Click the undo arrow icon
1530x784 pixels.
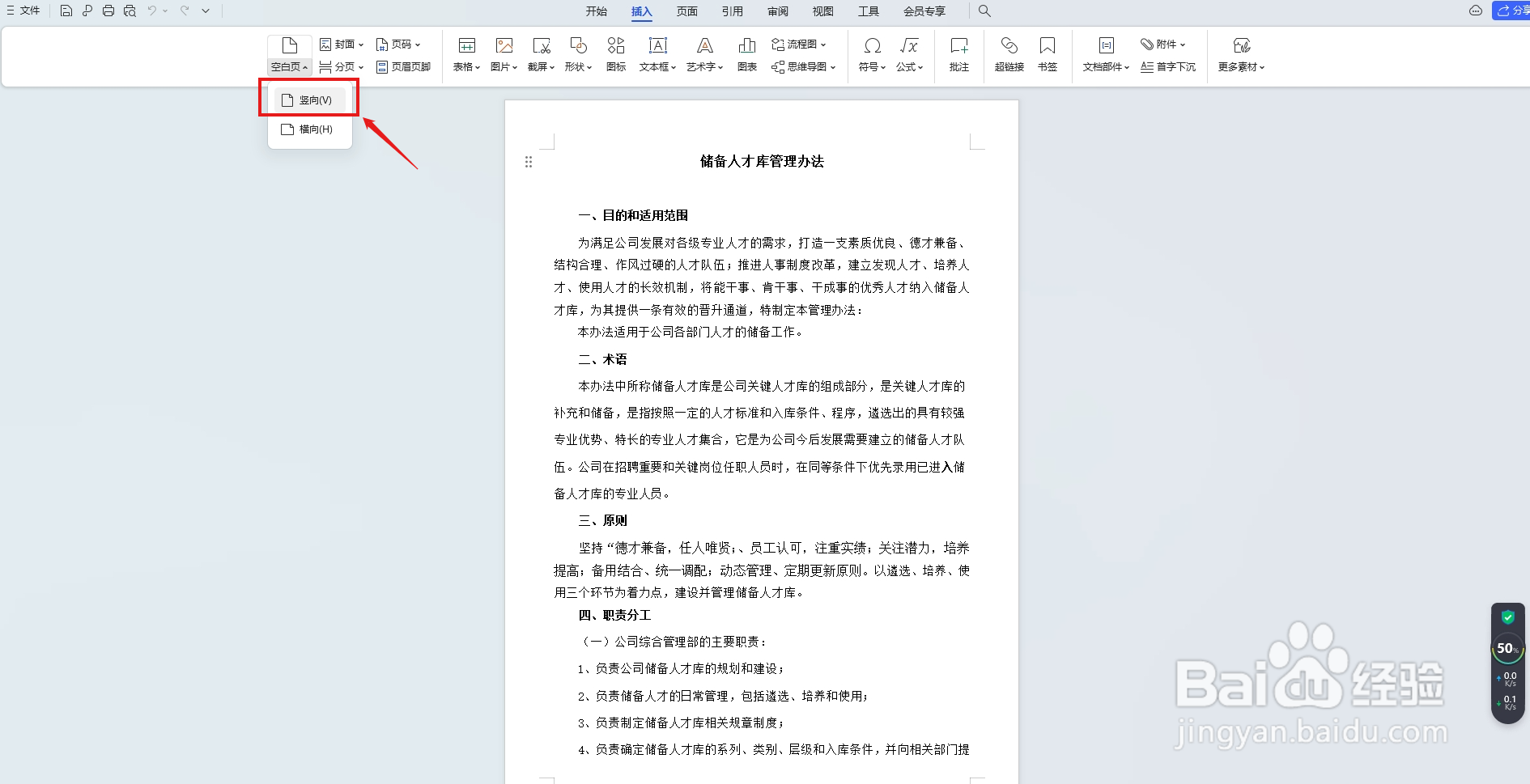(x=151, y=11)
